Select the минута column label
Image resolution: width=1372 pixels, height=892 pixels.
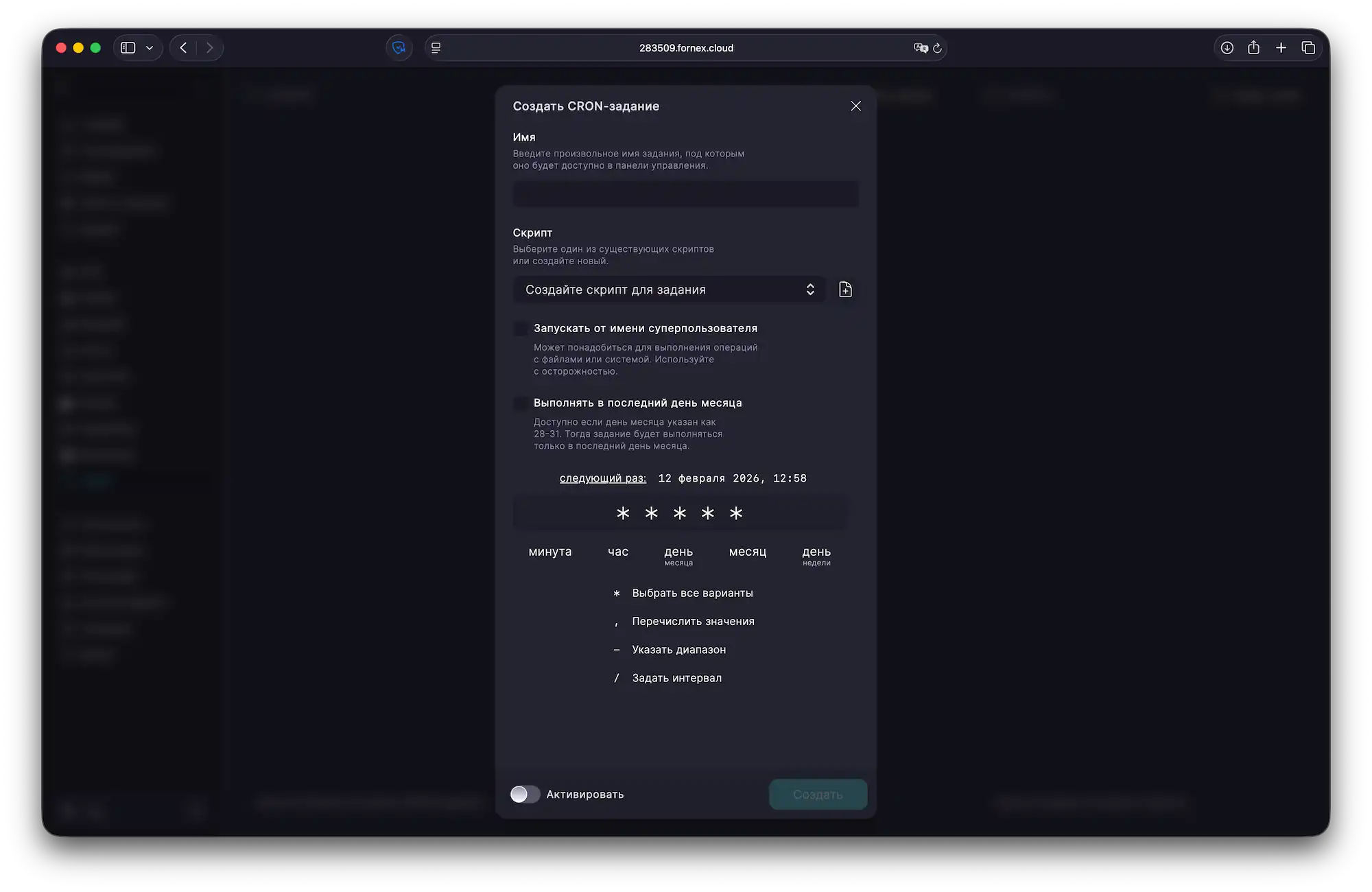549,551
